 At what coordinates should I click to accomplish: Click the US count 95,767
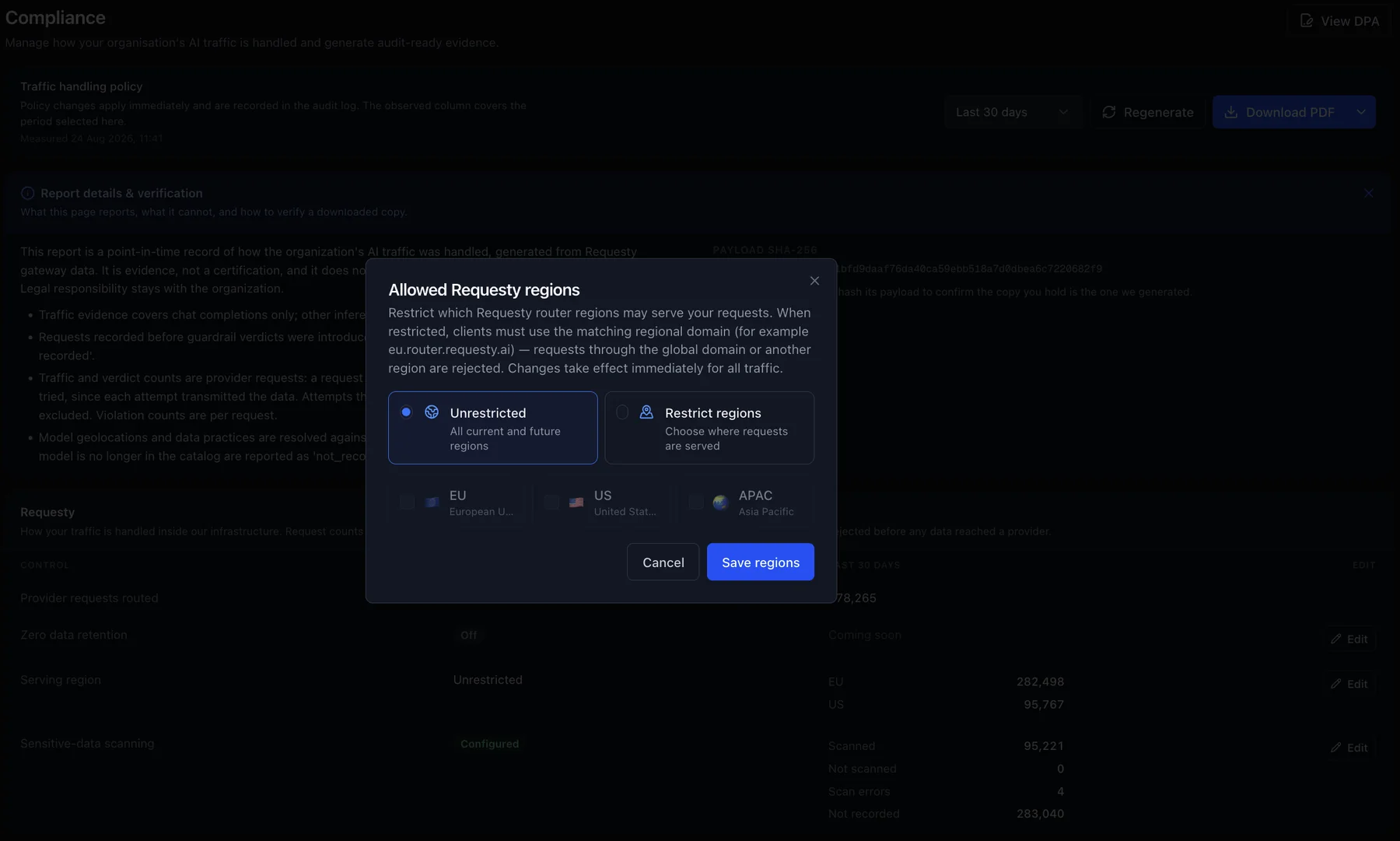[x=1044, y=704]
